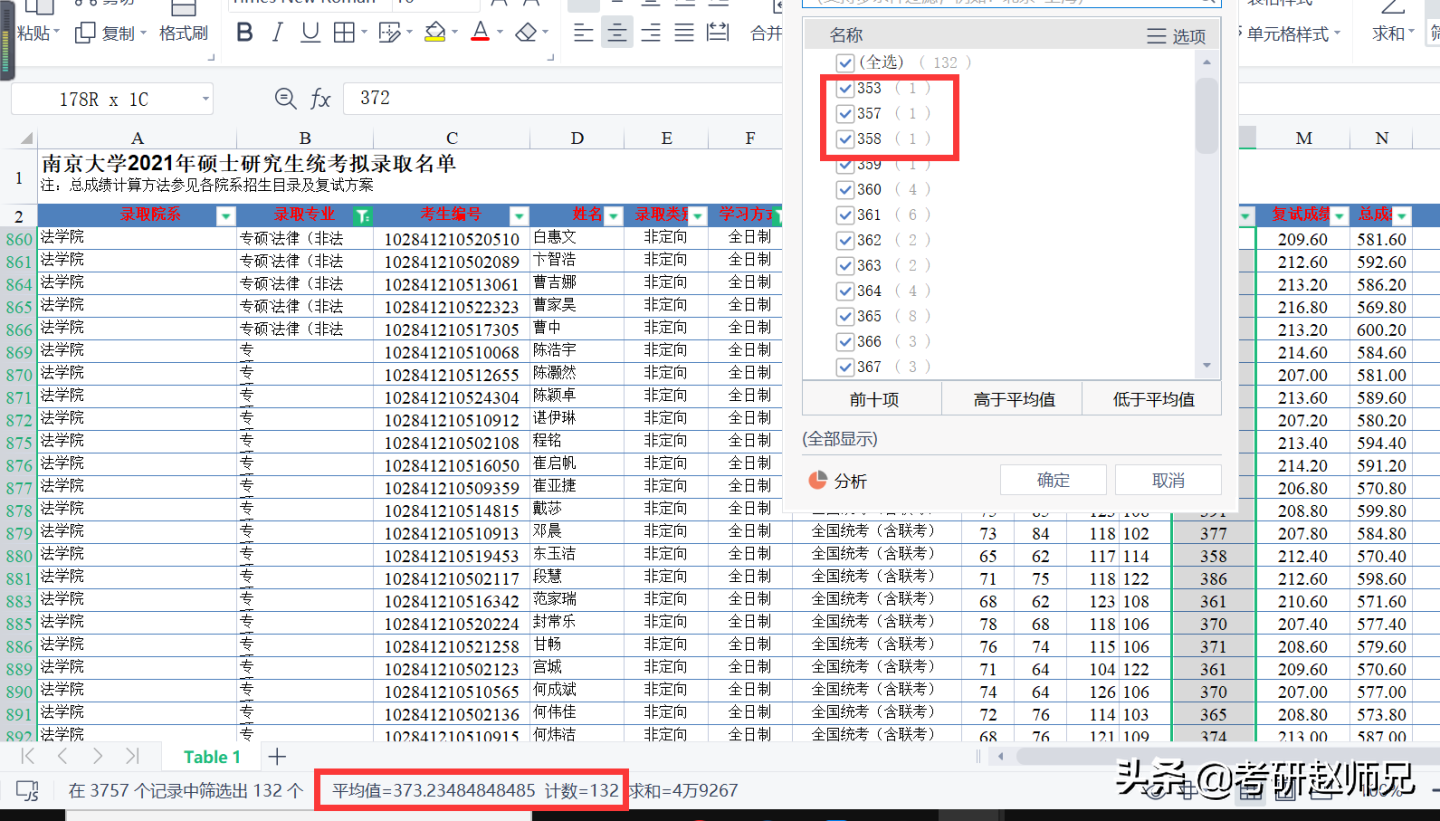Select the center alignment icon

pos(617,32)
